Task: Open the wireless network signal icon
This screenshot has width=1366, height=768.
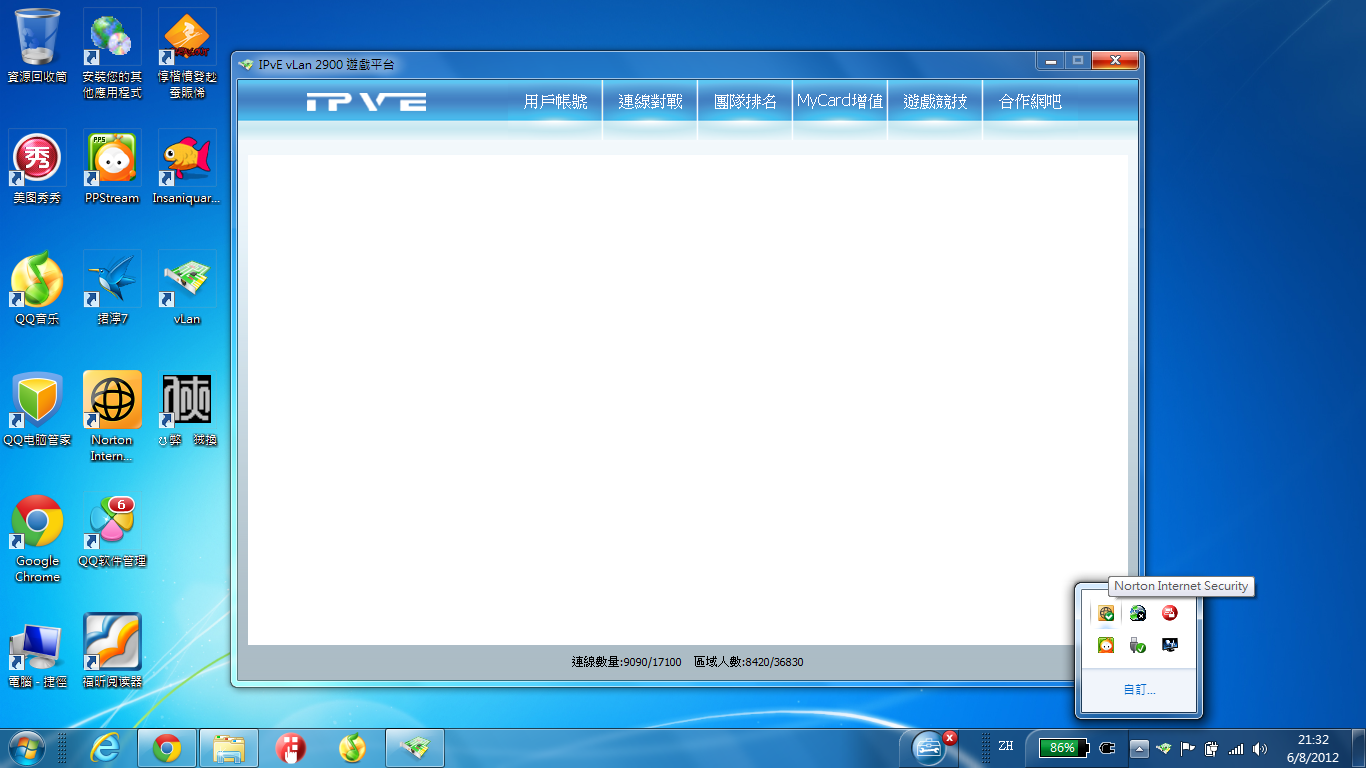Action: coord(1236,748)
